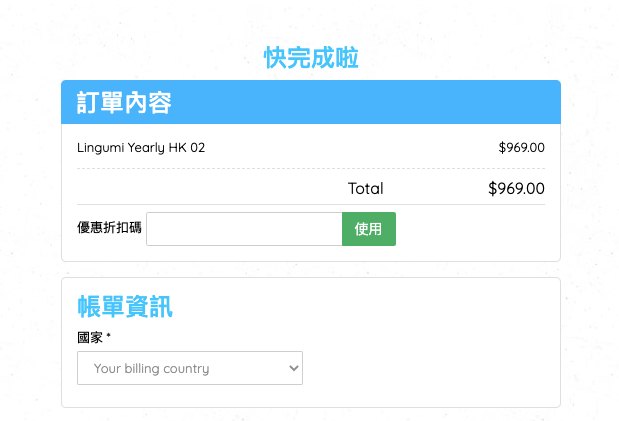Click the total amount $969.00
Viewport: 619px width, 421px height.
coord(516,189)
